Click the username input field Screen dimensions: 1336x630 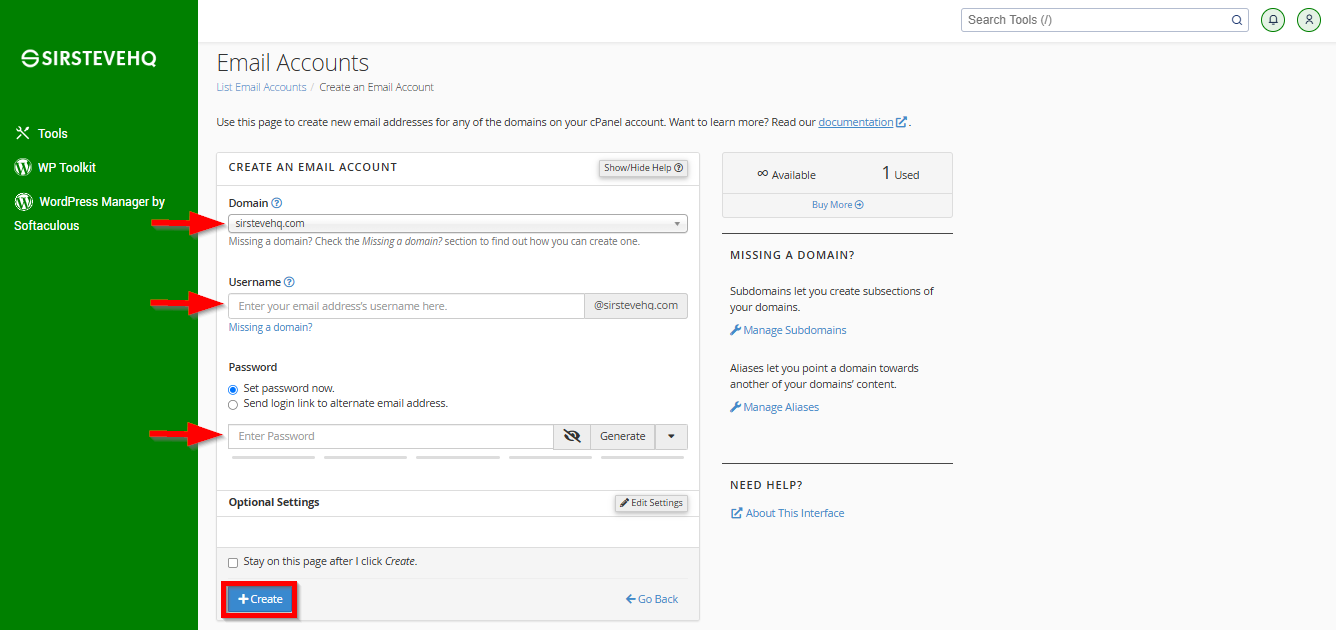[x=406, y=306]
